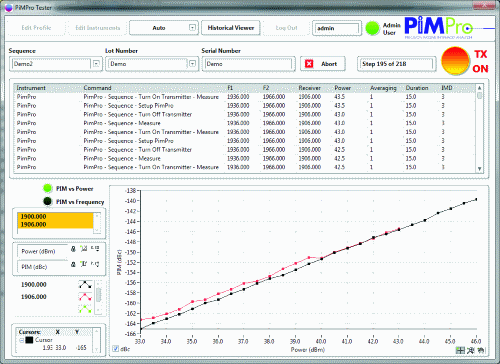This screenshot has width=500, height=364.
Task: Open the Lot Number dropdown arrow
Action: click(x=192, y=64)
